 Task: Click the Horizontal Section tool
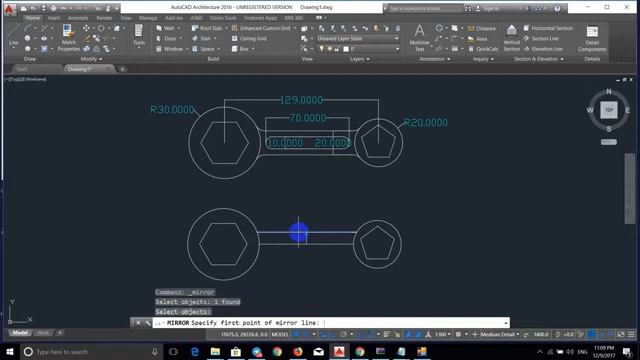tap(549, 28)
